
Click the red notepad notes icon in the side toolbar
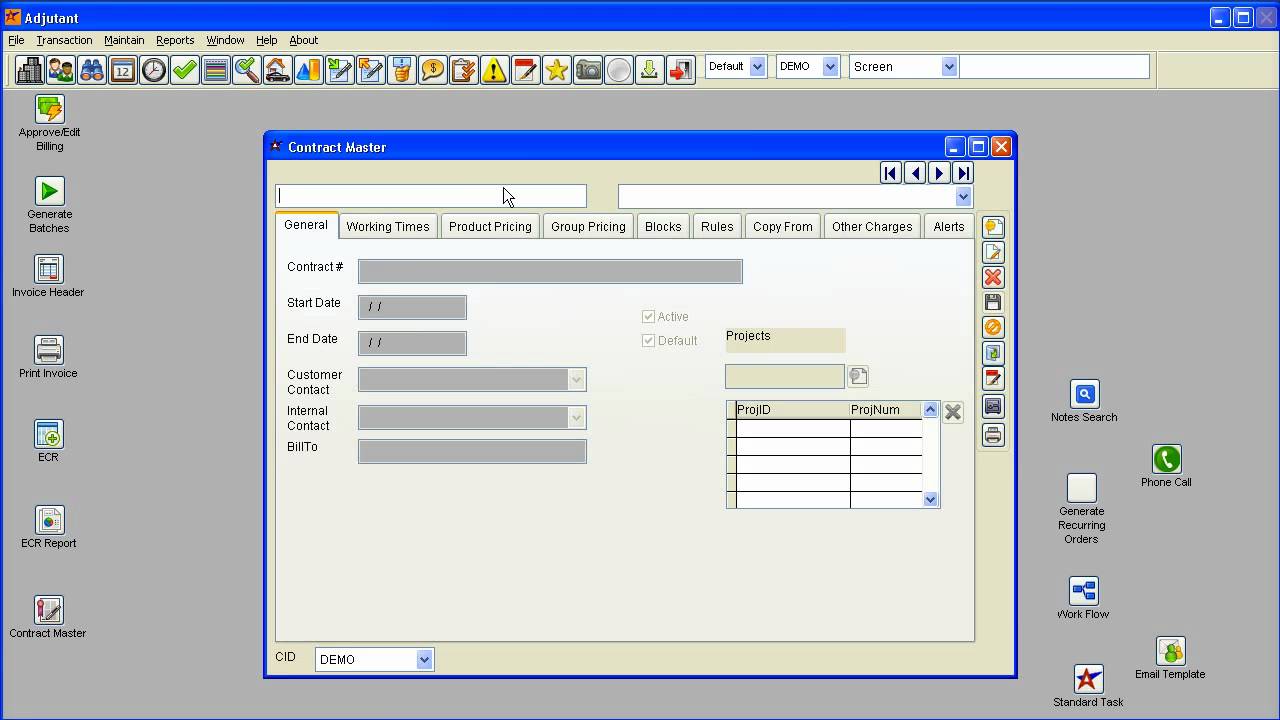[993, 378]
